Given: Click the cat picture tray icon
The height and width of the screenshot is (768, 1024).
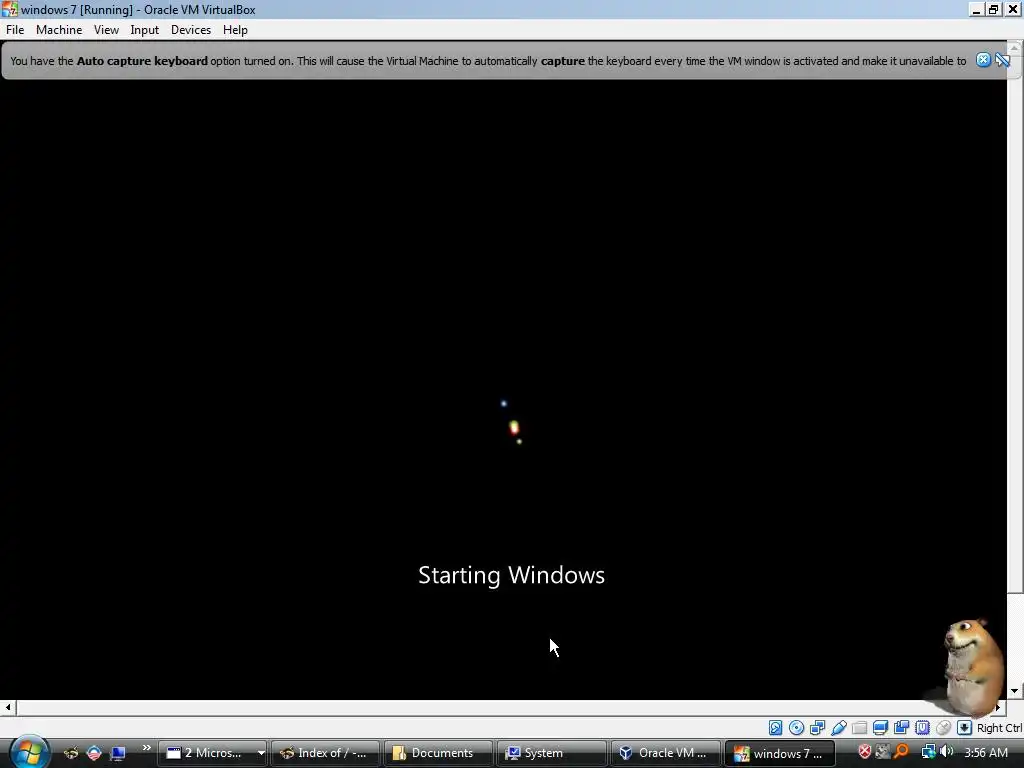Looking at the screenshot, I should [x=883, y=752].
